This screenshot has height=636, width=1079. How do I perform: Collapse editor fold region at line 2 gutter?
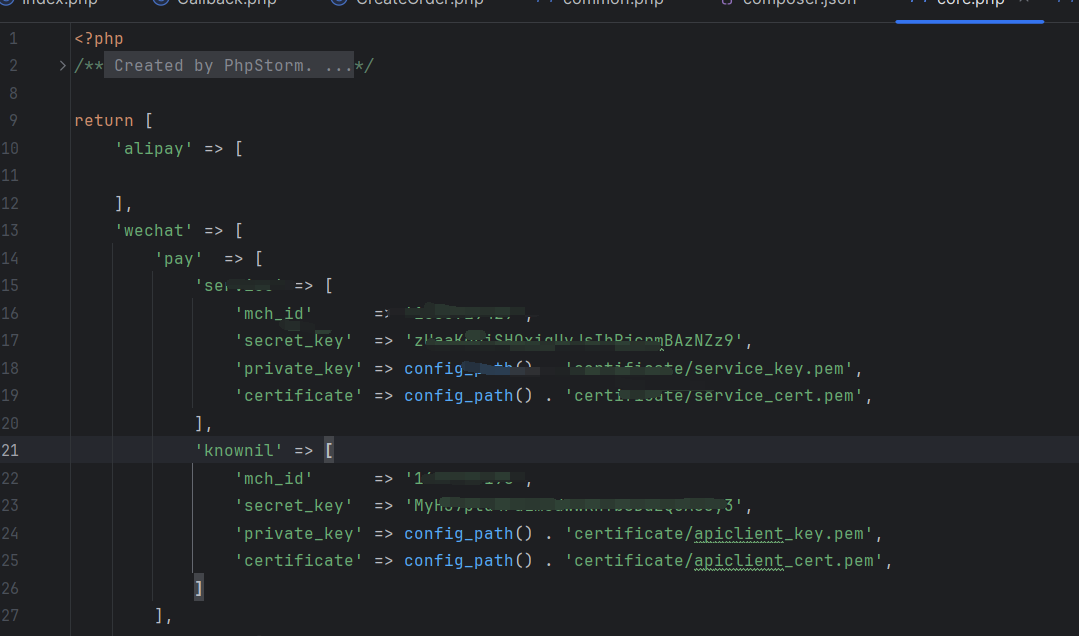60,65
